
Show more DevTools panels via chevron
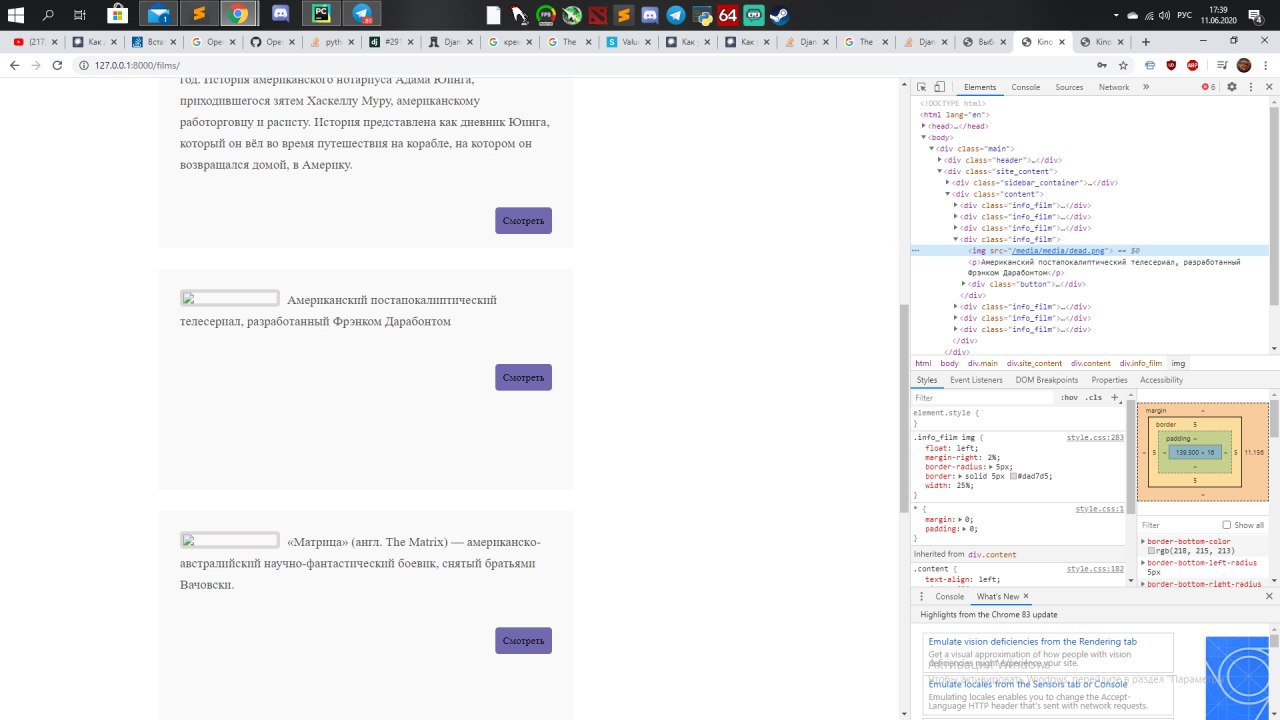(1145, 87)
